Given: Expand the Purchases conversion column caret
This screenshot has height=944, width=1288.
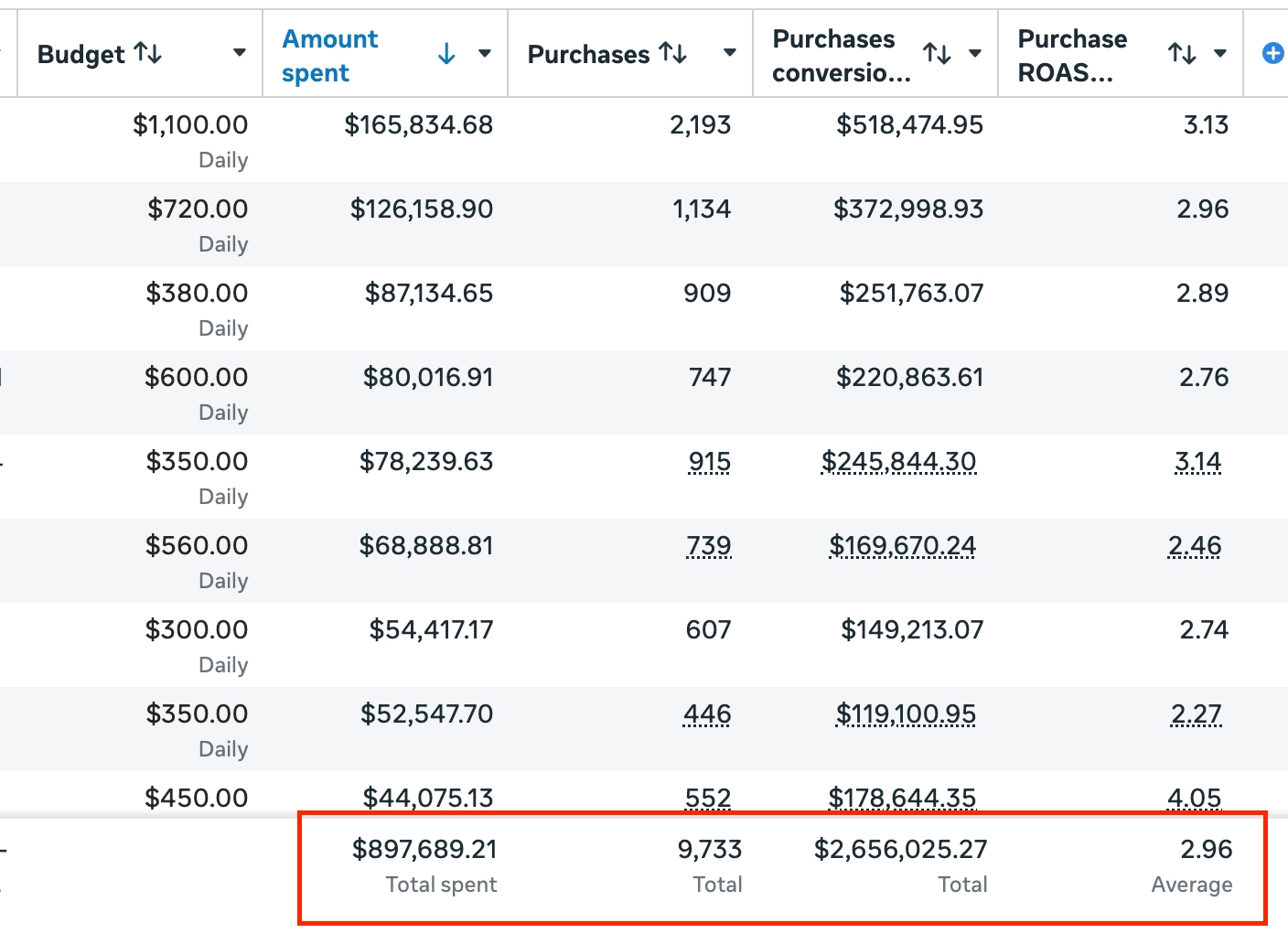Looking at the screenshot, I should pyautogui.click(x=975, y=54).
